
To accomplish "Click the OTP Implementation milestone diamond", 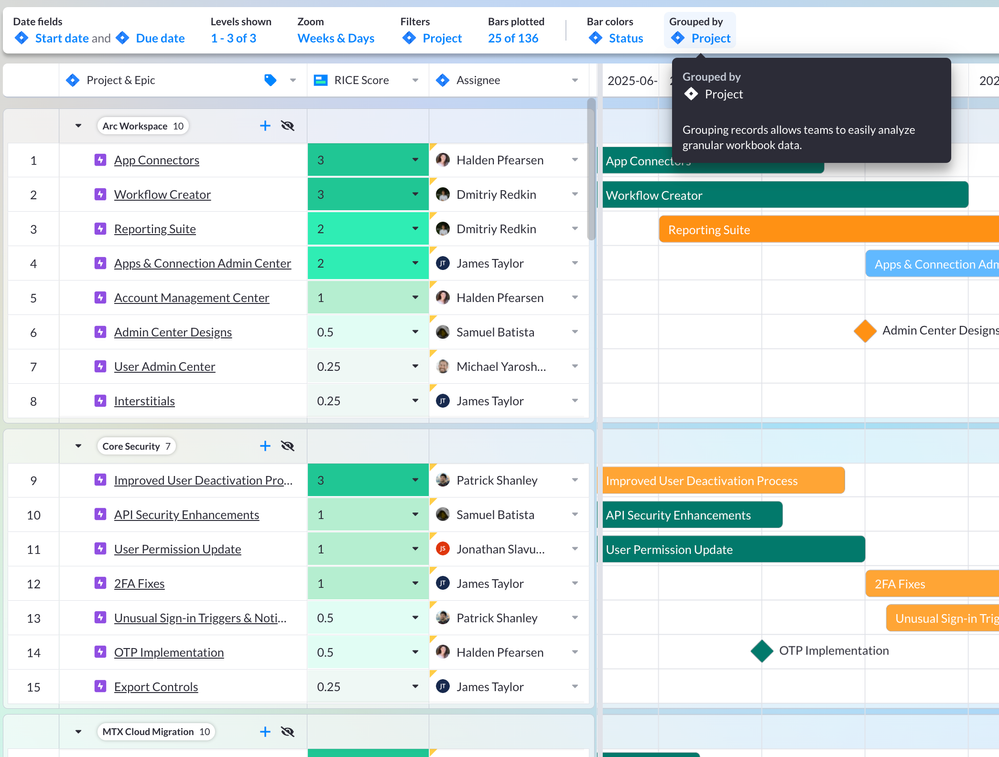I will pos(760,651).
